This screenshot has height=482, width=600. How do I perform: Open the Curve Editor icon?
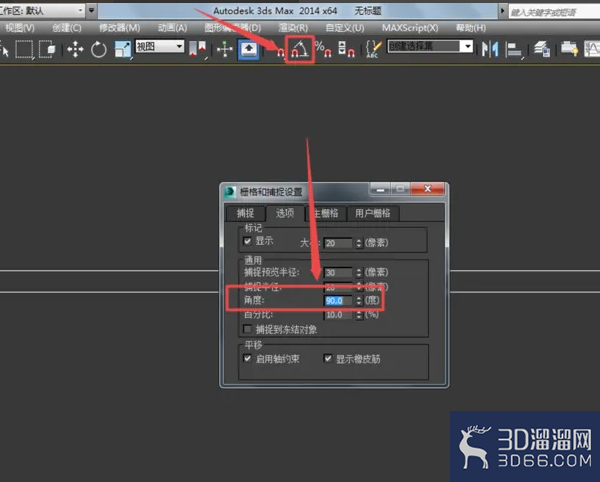click(592, 49)
